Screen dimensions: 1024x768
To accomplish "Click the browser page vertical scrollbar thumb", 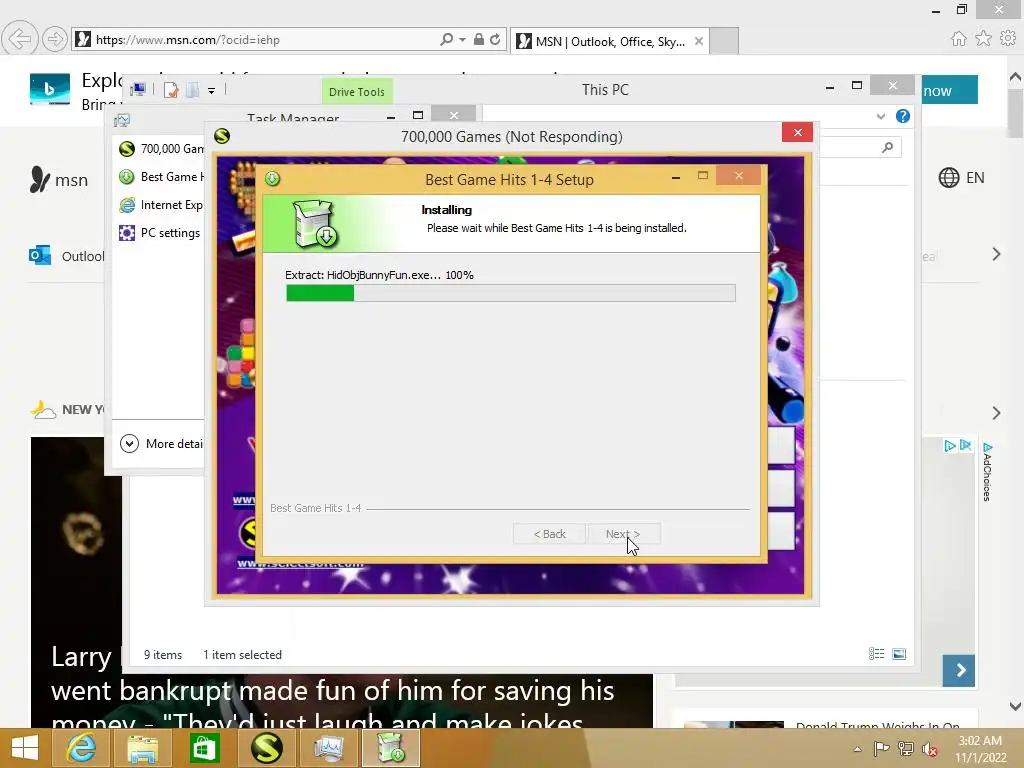I will pos(1015,113).
